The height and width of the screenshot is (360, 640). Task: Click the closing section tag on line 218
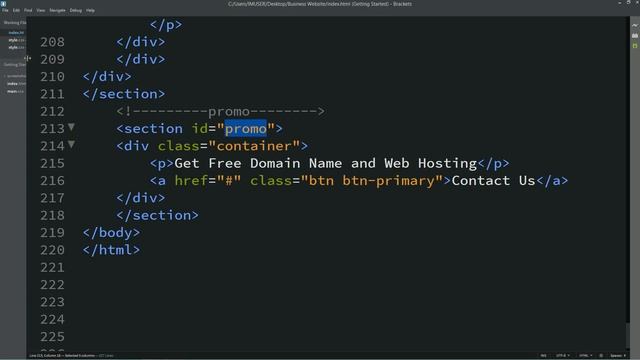coord(158,215)
